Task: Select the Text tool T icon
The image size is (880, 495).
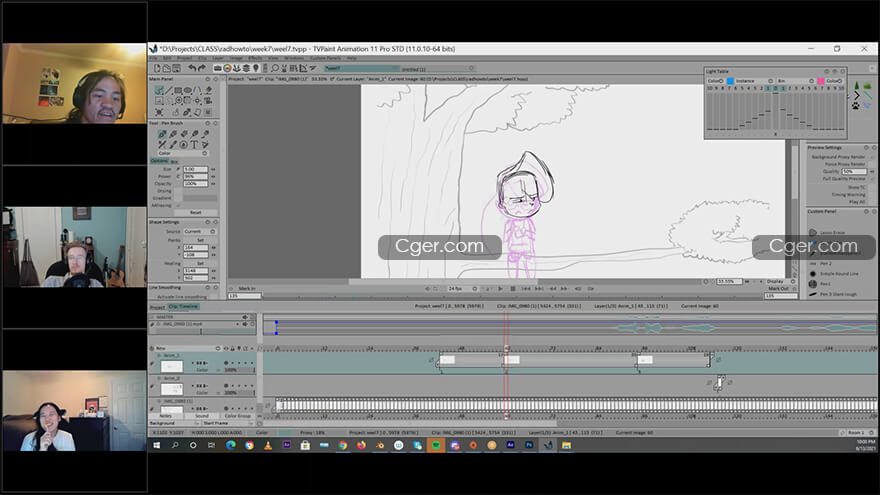Action: 194,144
